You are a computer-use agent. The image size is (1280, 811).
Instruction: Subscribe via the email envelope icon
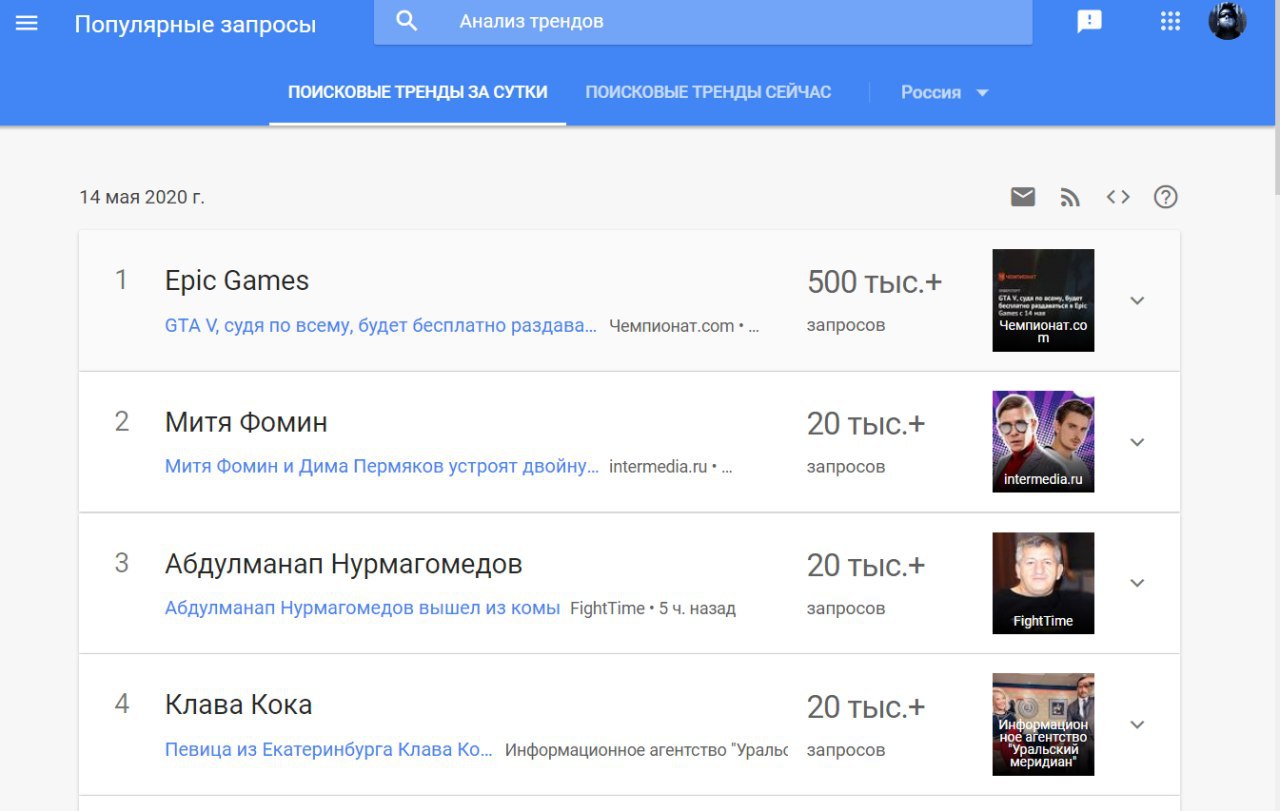pos(1023,197)
